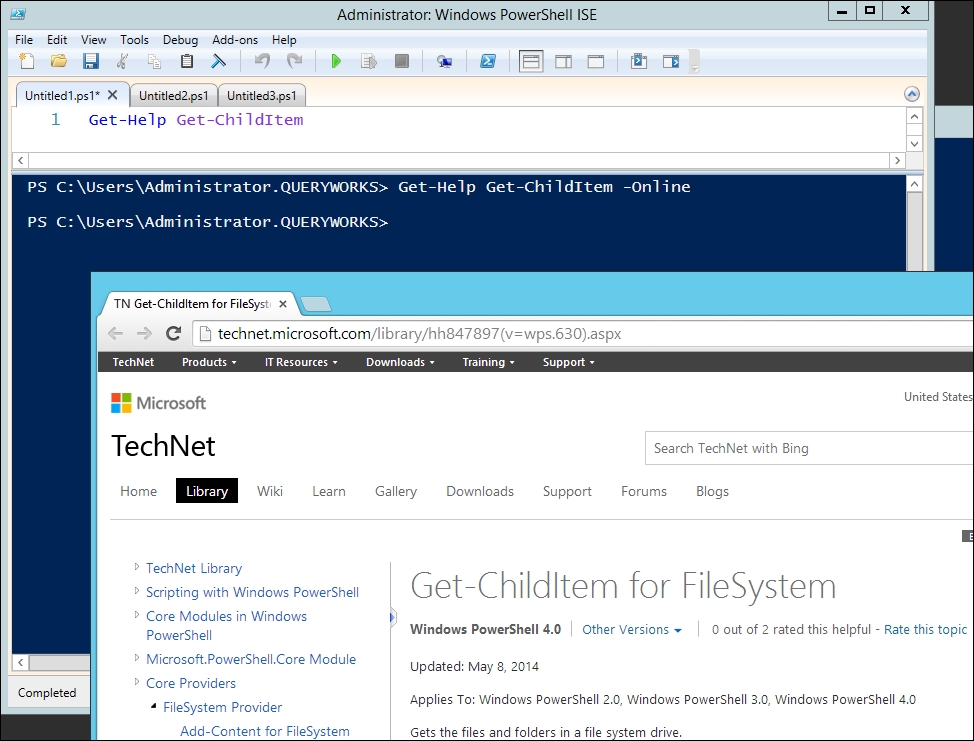Close the Untitled1.ps1 script tab
This screenshot has height=741, width=974.
coord(112,95)
